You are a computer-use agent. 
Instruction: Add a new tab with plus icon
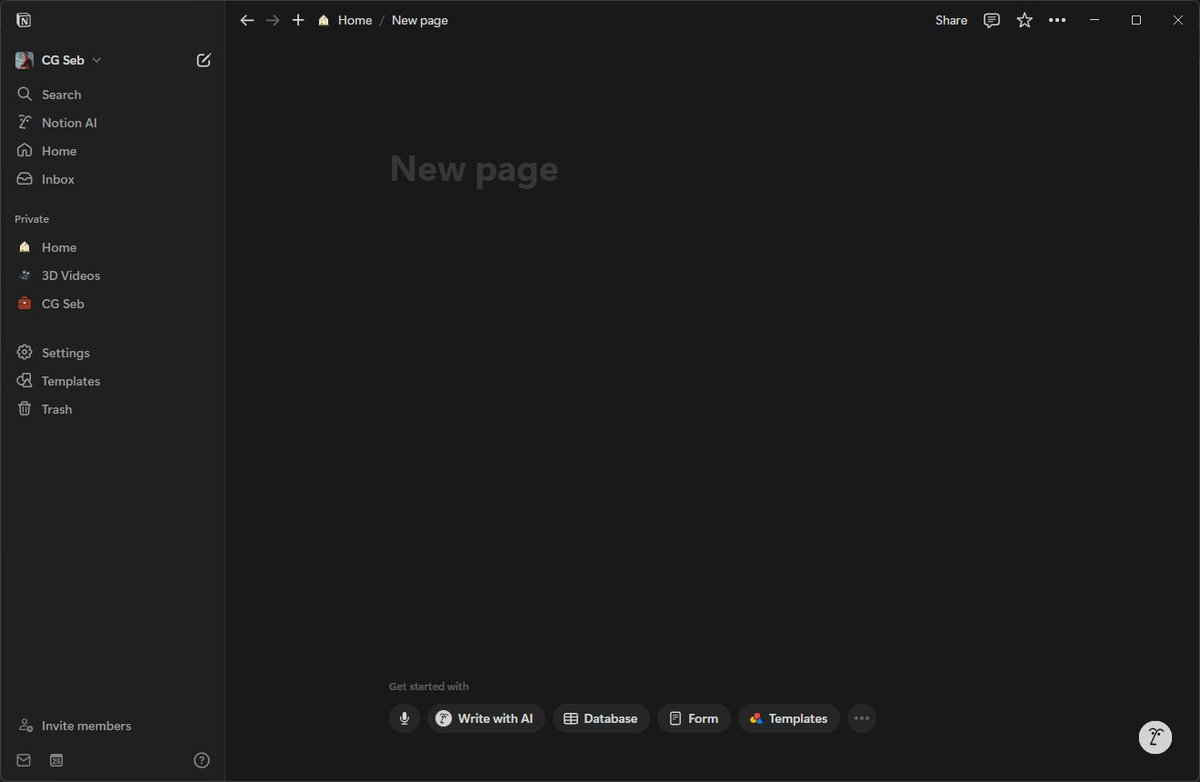[x=298, y=20]
